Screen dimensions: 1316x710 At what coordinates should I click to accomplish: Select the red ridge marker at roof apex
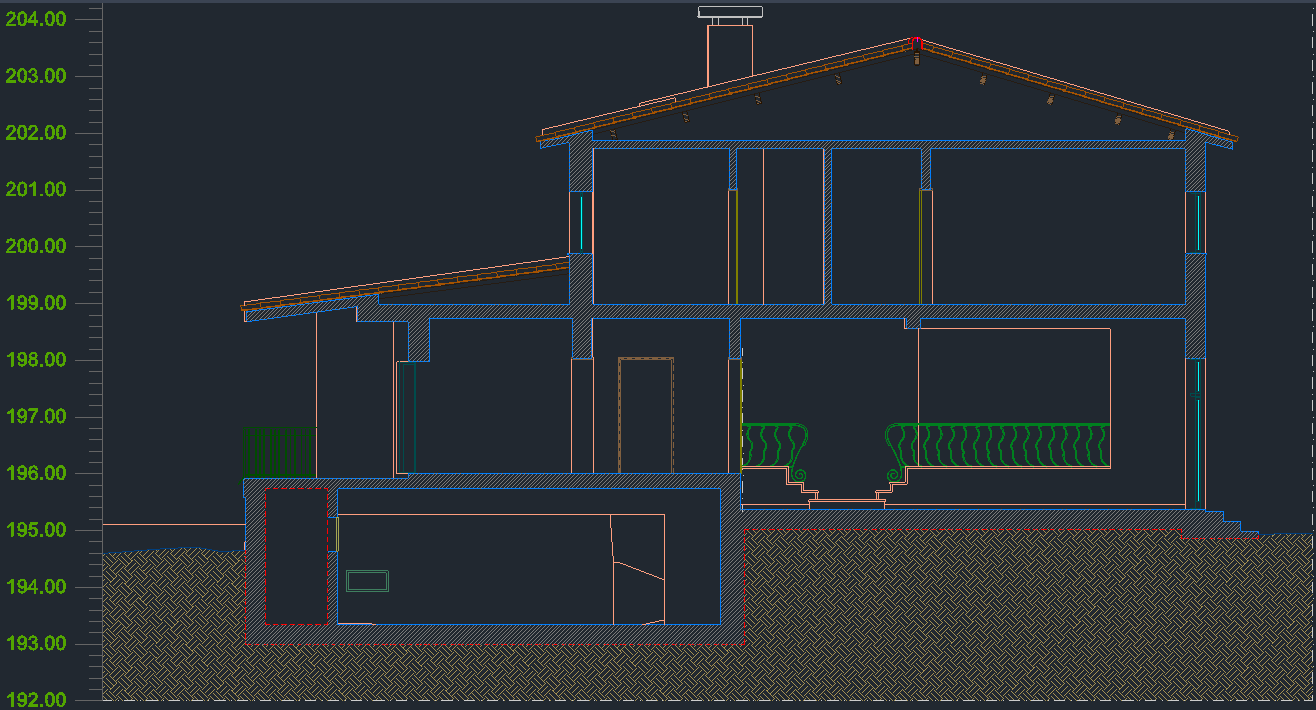point(913,44)
